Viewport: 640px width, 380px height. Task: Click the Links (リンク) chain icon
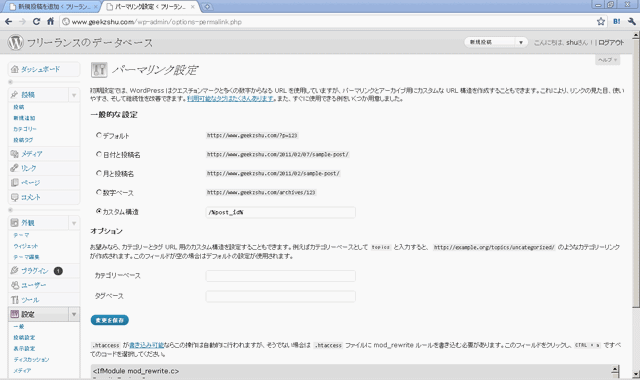click(x=14, y=168)
